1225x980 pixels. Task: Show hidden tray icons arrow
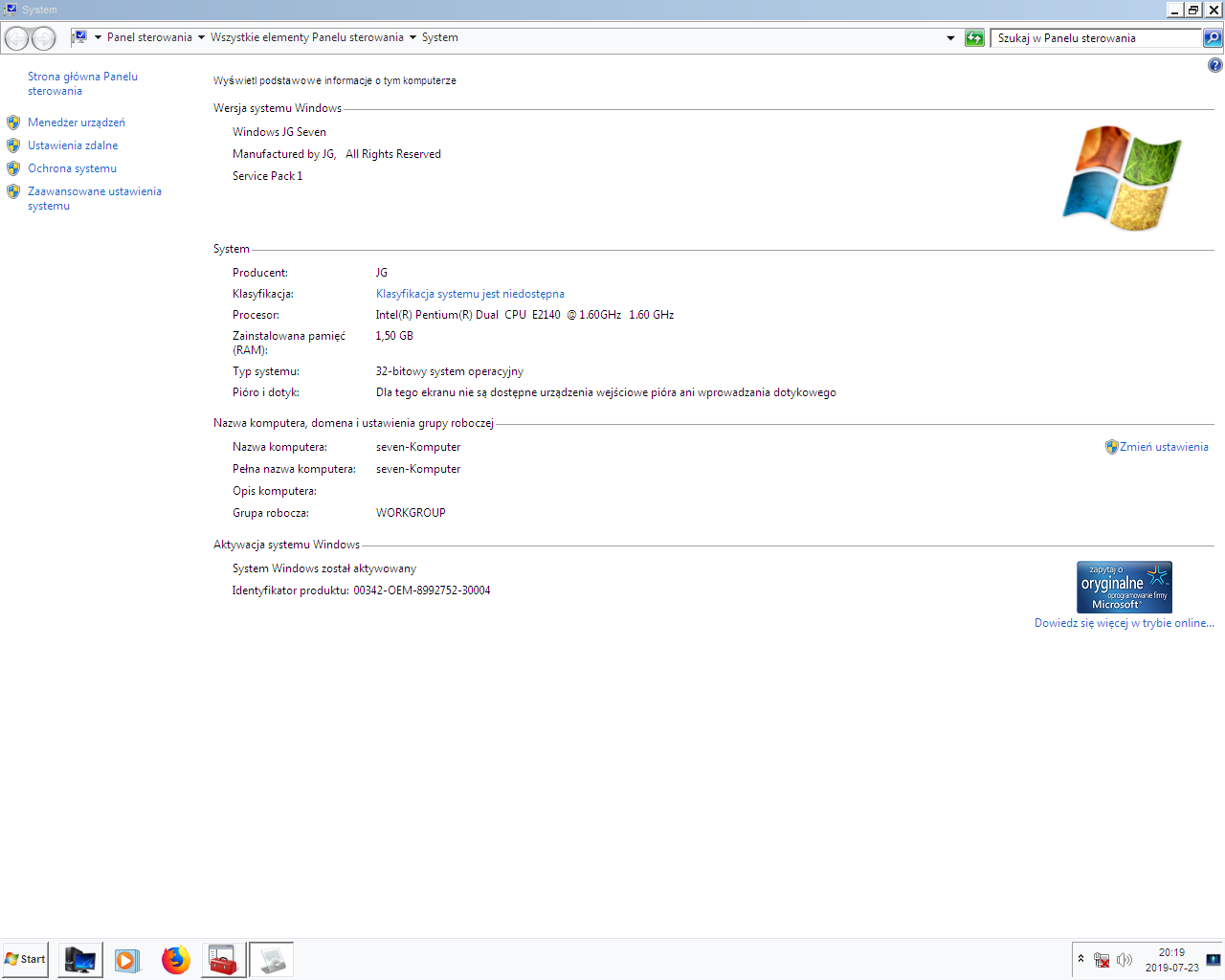(1080, 959)
